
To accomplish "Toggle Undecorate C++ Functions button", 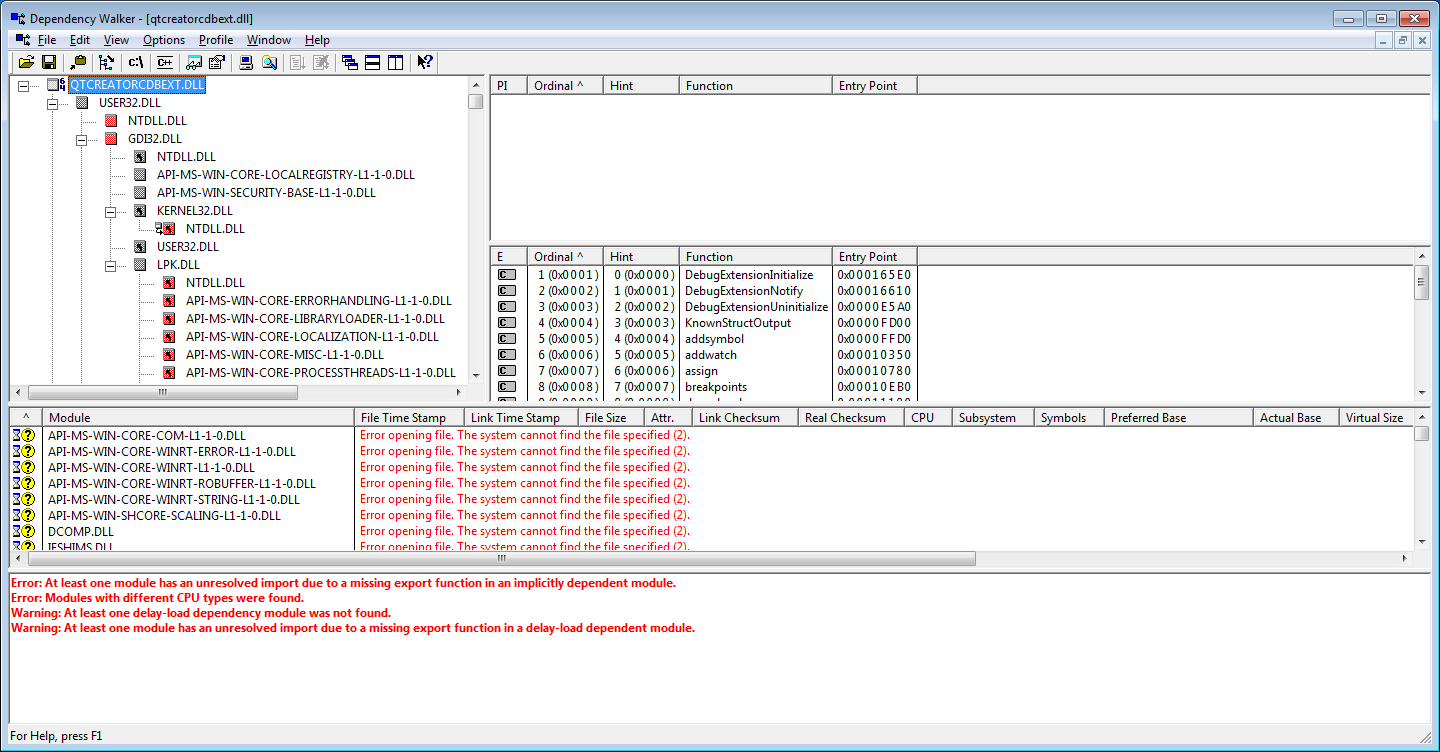I will (x=165, y=62).
